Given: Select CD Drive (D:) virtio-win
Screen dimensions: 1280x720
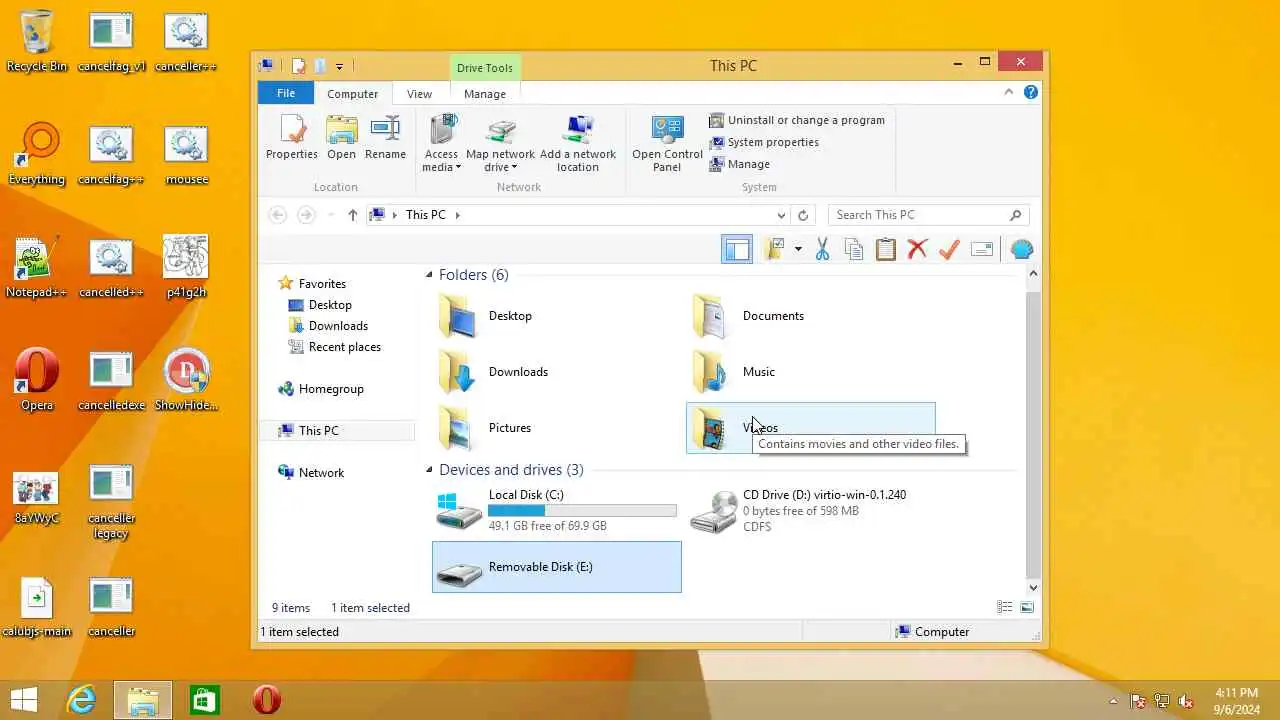Looking at the screenshot, I should click(811, 510).
